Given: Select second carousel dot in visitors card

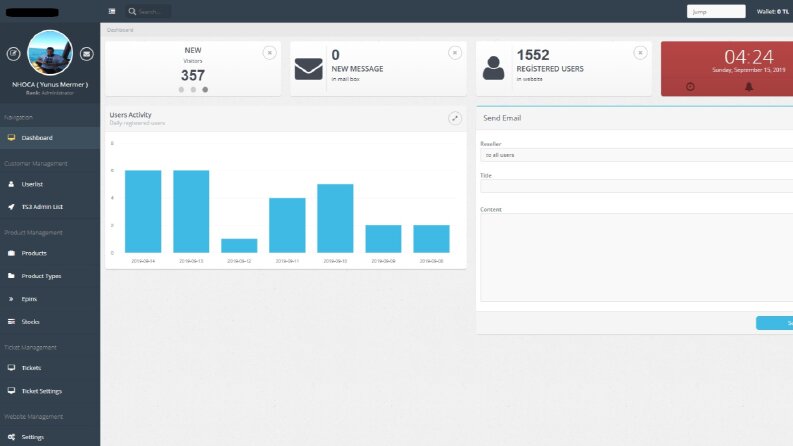Looking at the screenshot, I should pyautogui.click(x=193, y=90).
